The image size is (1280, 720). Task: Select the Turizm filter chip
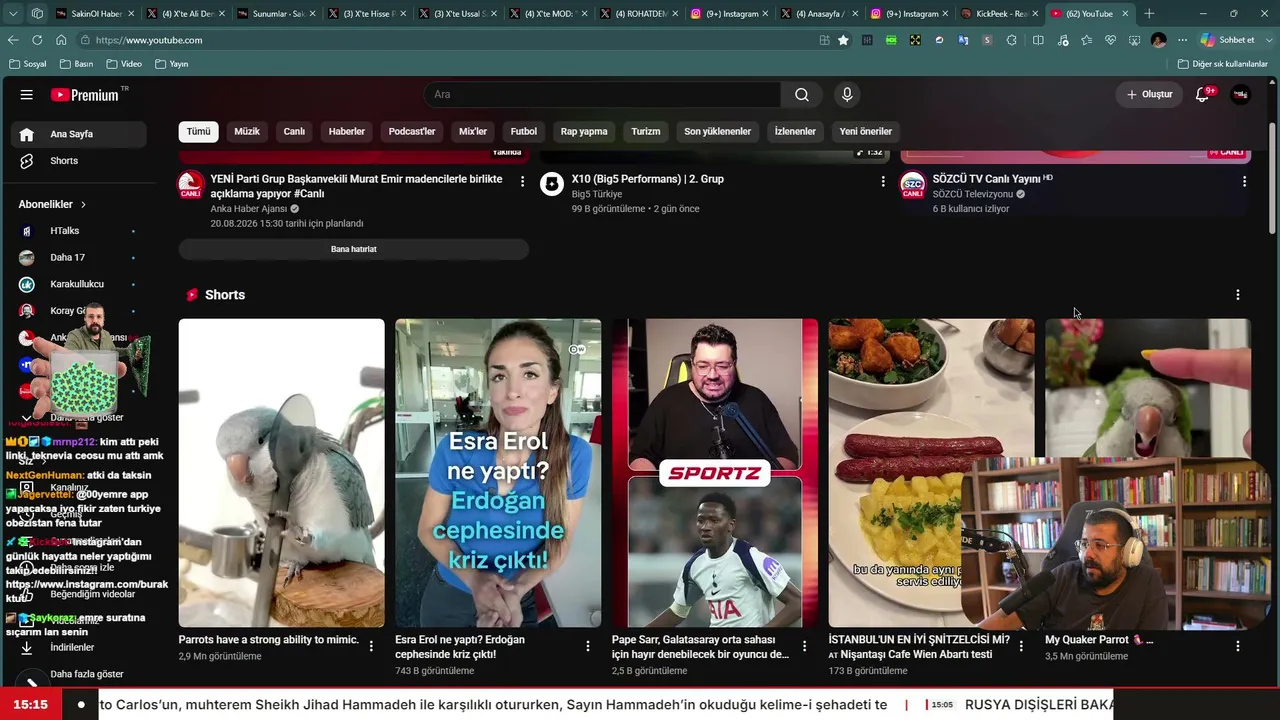click(646, 132)
